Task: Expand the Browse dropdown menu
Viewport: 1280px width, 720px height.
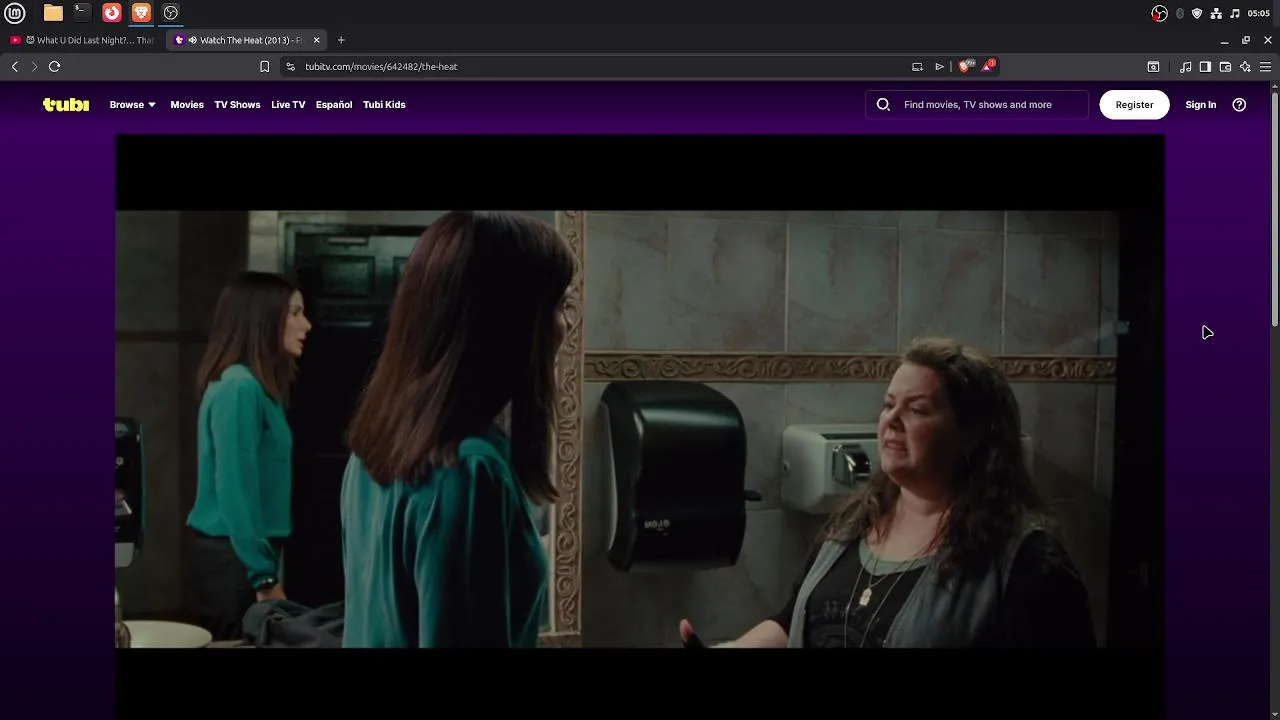Action: (132, 104)
